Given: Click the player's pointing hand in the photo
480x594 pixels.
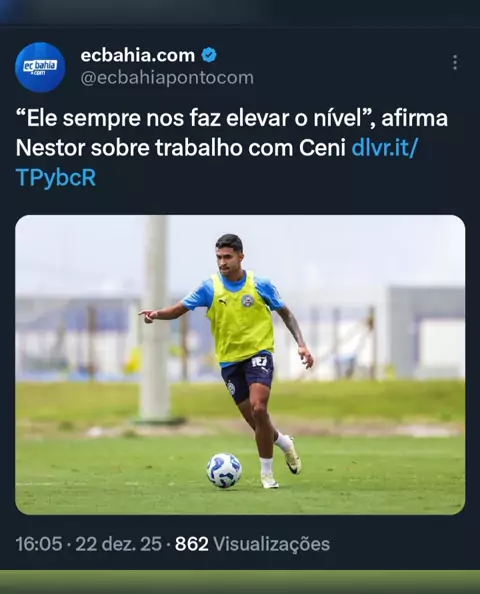Looking at the screenshot, I should [x=148, y=315].
